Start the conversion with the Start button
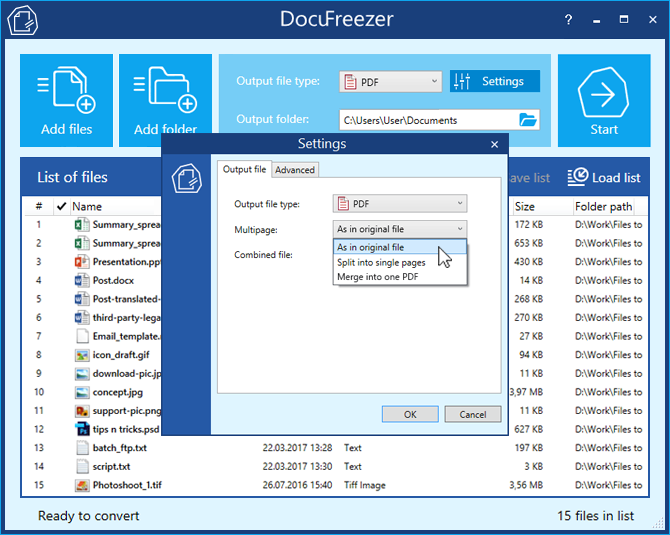670x535 pixels. (604, 100)
